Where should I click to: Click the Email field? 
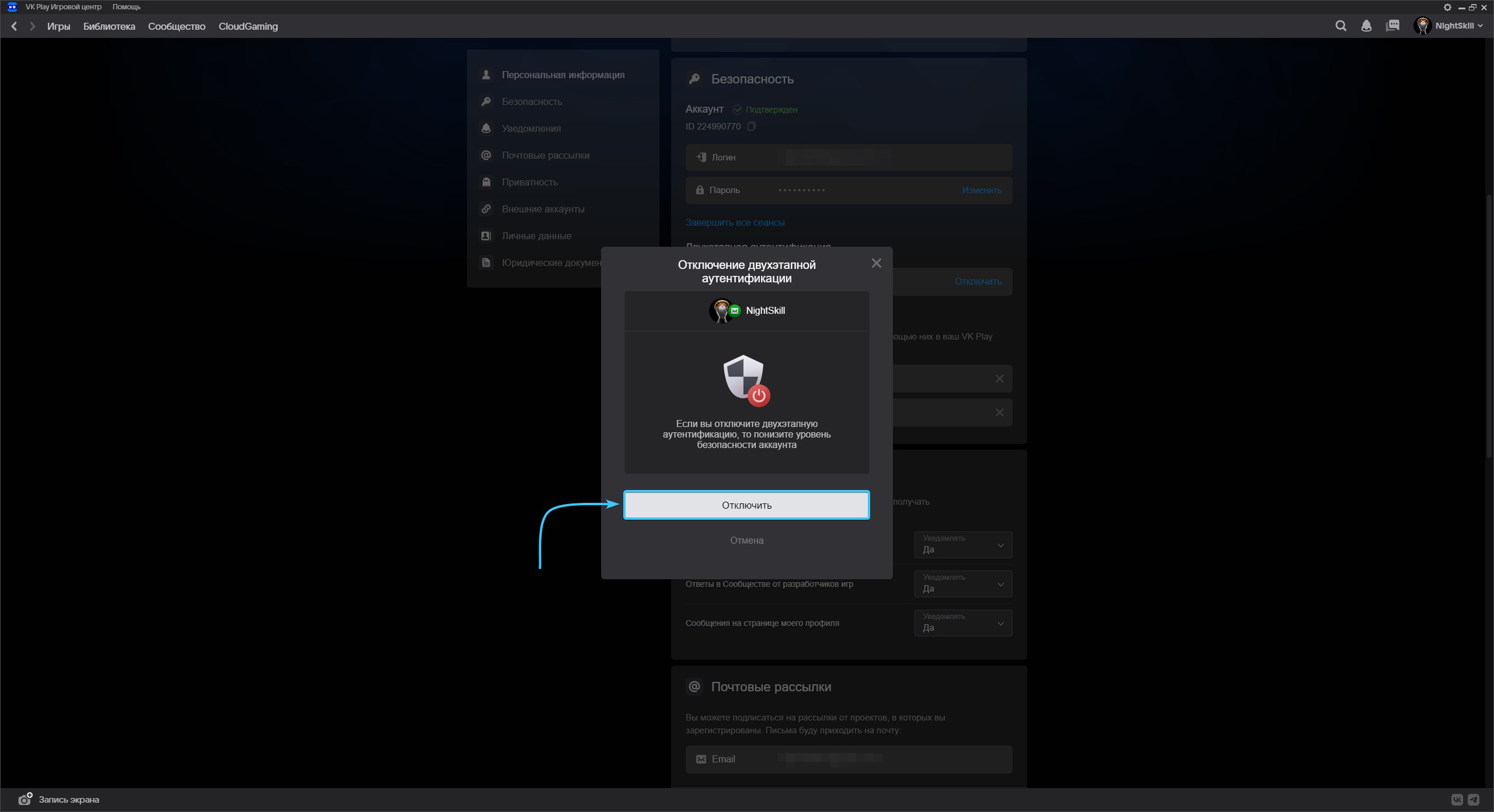tap(849, 759)
